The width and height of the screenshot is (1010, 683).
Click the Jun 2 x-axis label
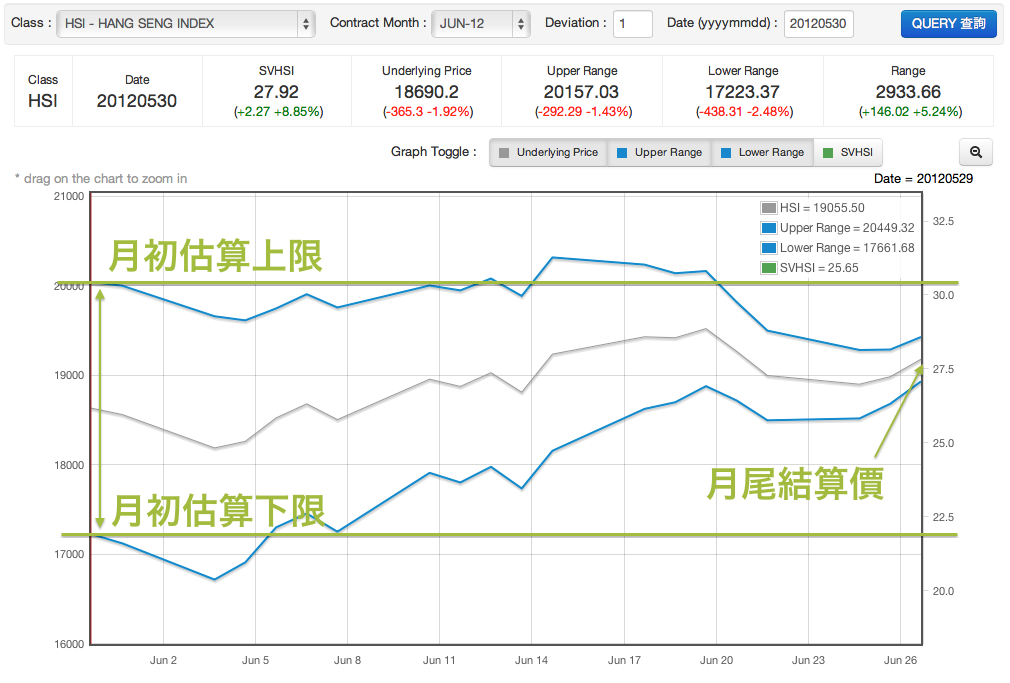[163, 660]
